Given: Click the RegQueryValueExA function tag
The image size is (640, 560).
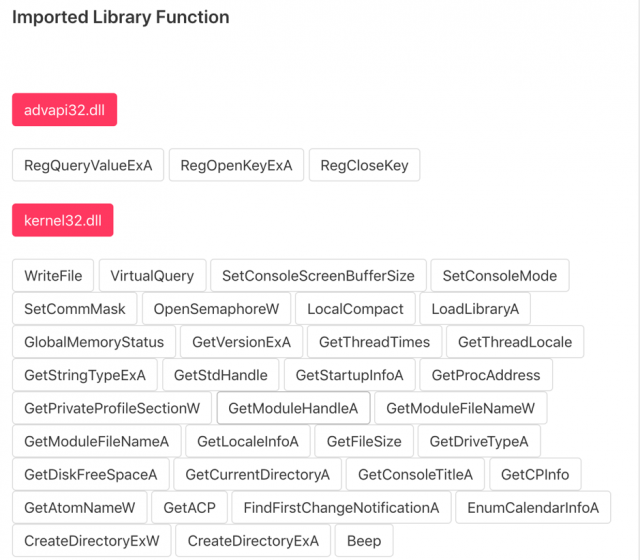Looking at the screenshot, I should pyautogui.click(x=88, y=165).
